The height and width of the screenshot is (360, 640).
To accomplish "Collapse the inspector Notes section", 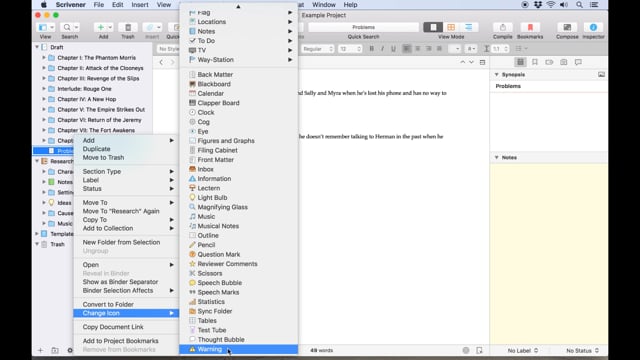I will point(497,158).
